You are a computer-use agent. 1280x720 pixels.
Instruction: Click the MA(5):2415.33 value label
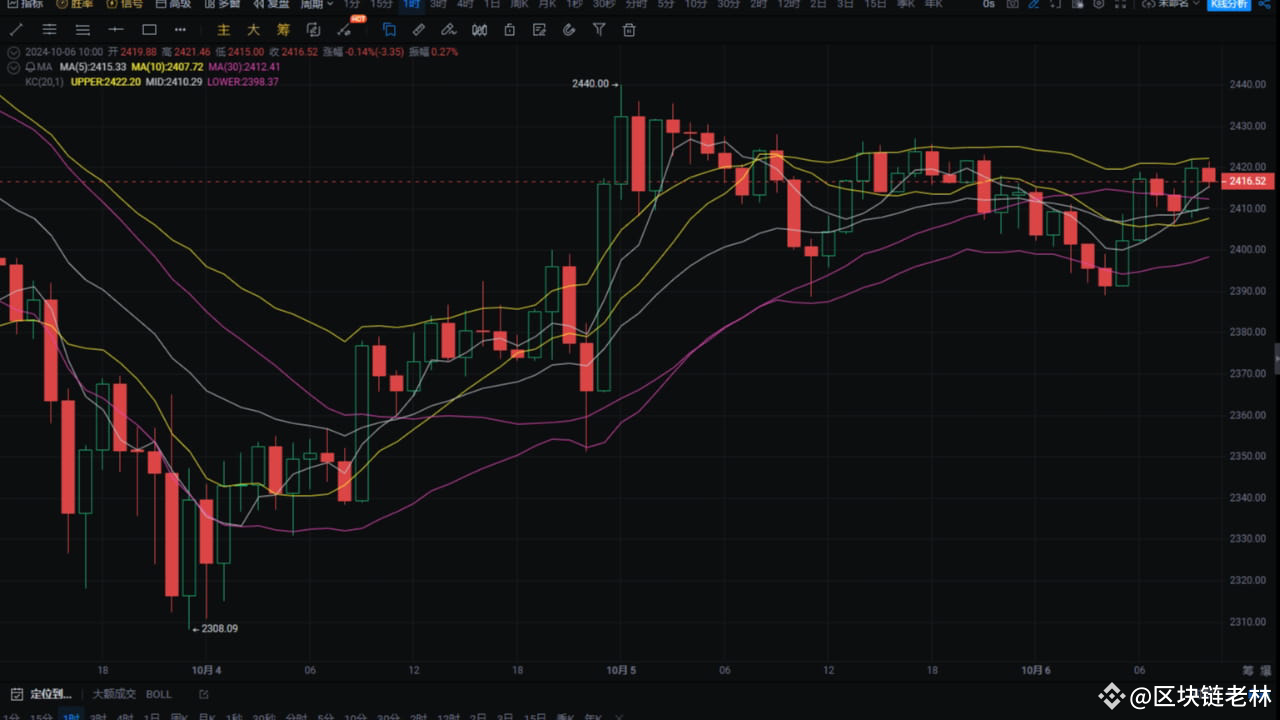(93, 67)
